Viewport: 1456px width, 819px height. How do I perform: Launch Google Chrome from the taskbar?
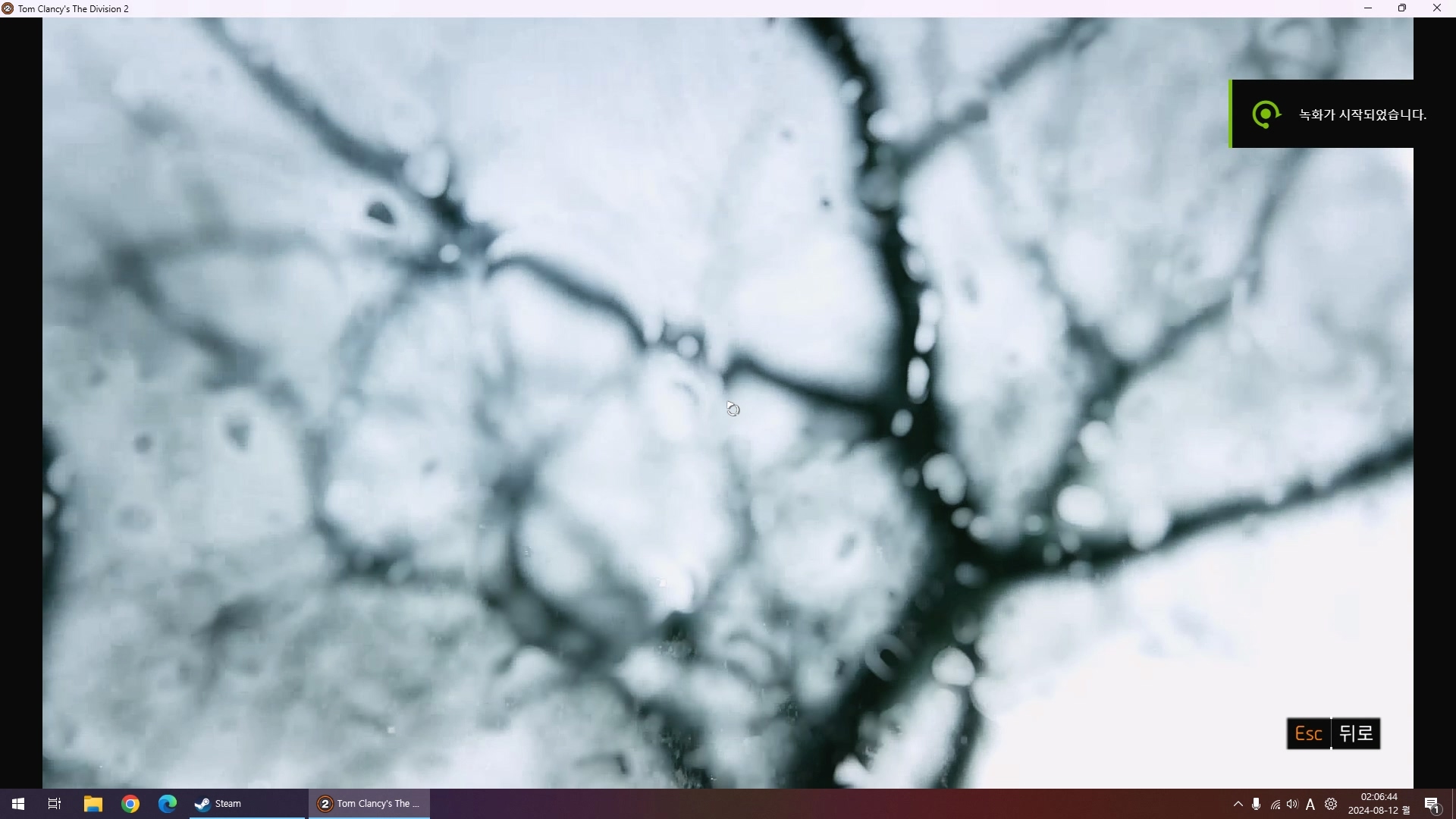click(x=130, y=804)
